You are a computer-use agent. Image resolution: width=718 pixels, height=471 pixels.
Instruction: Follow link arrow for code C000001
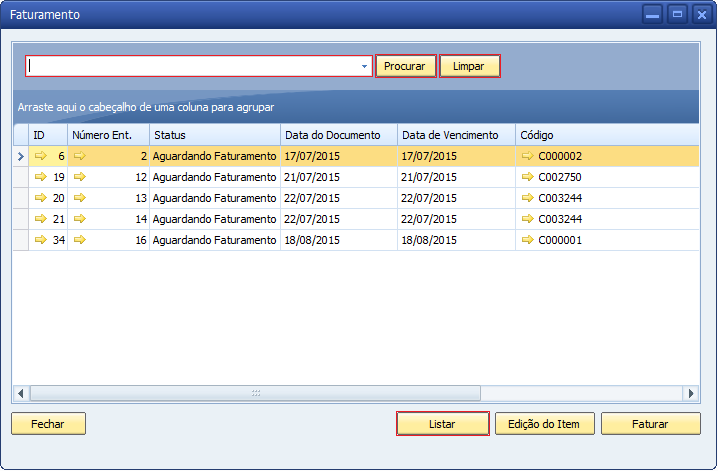pos(528,239)
